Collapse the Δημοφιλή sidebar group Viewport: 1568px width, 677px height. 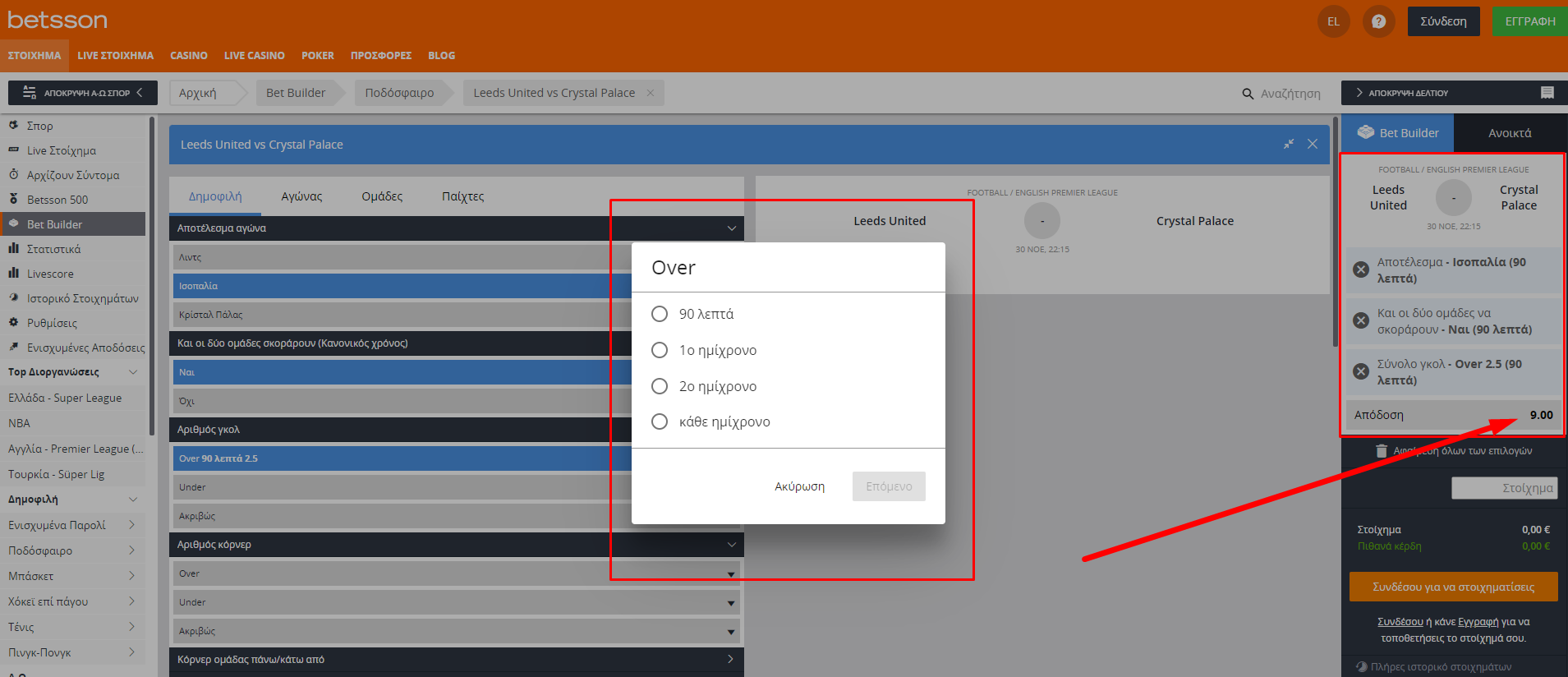point(133,500)
